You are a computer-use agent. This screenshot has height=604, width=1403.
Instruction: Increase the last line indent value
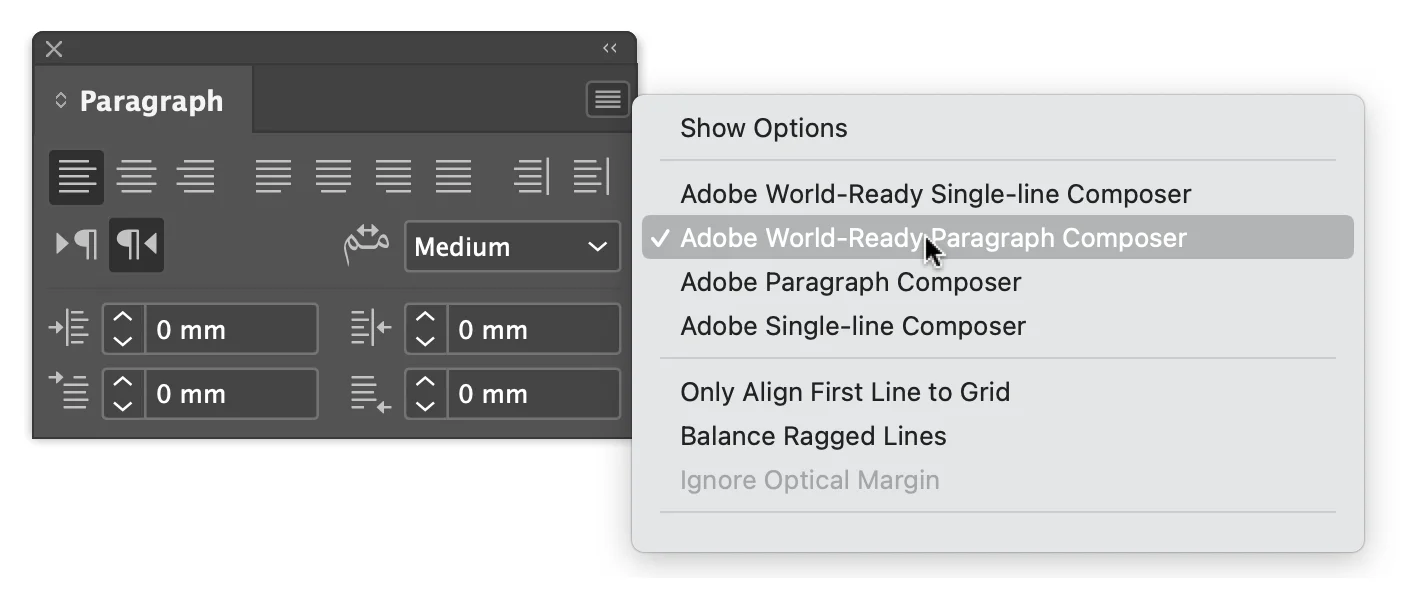pyautogui.click(x=425, y=382)
